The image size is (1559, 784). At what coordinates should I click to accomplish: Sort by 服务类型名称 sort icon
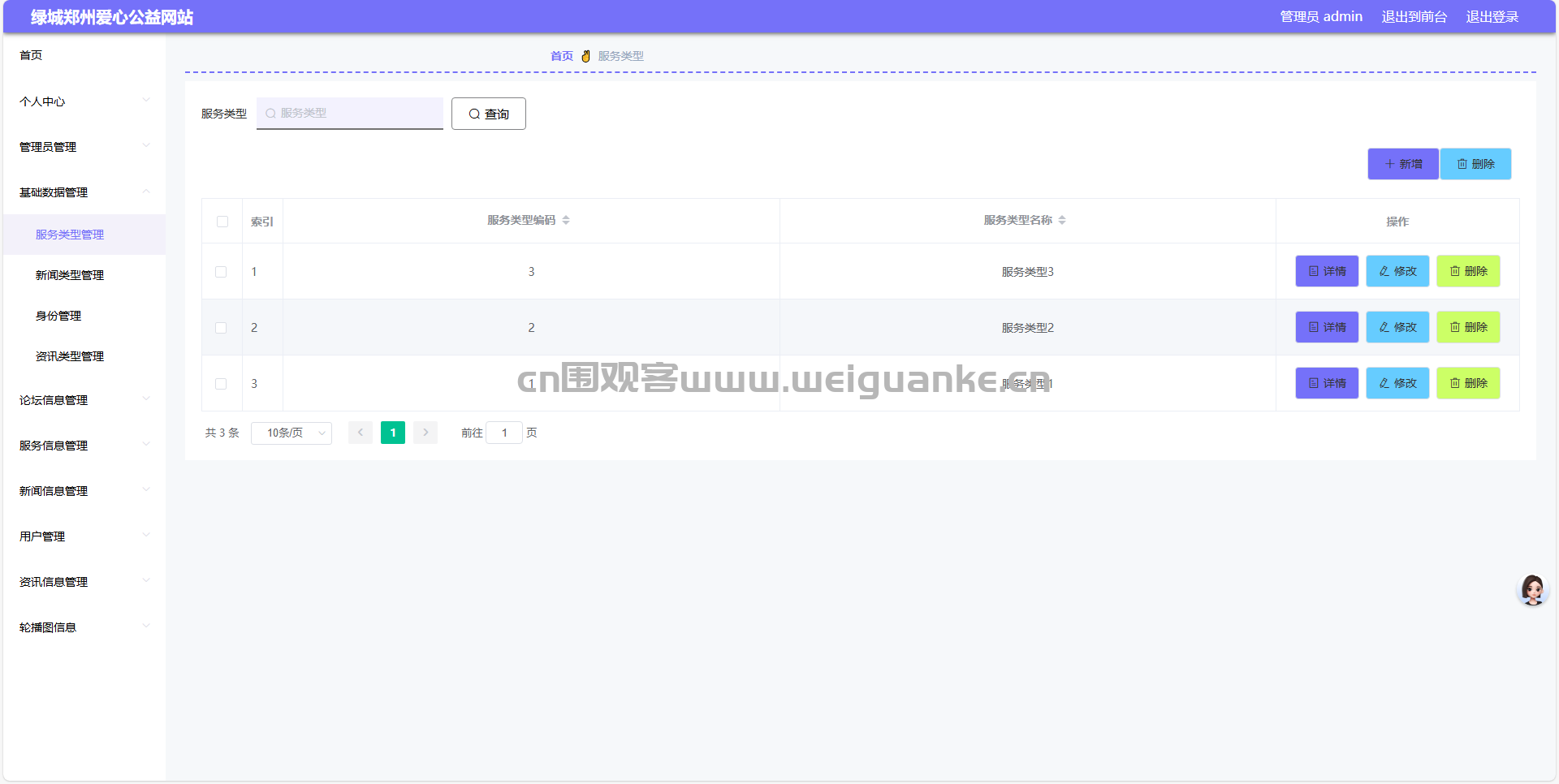[1062, 220]
